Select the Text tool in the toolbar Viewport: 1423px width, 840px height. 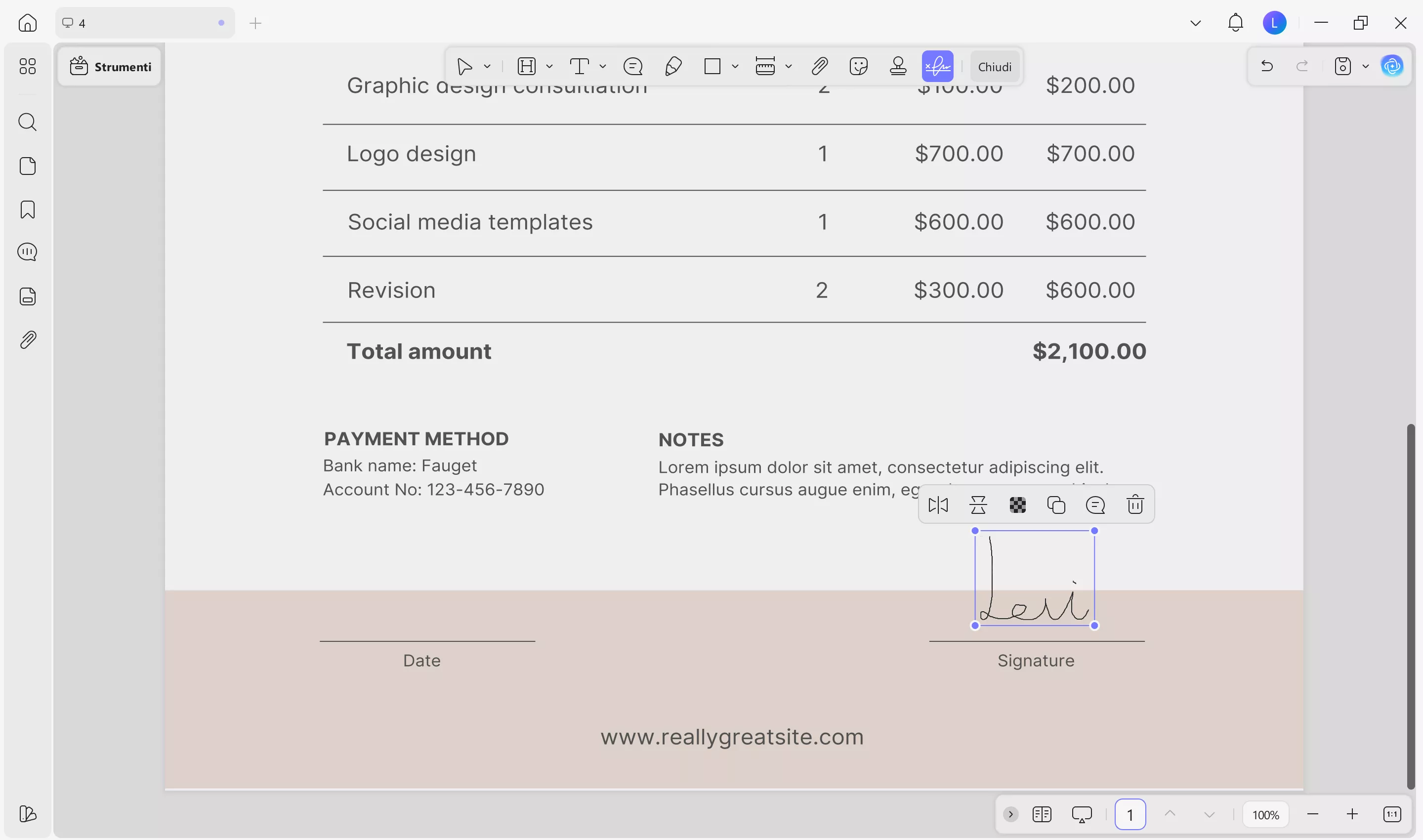click(580, 66)
